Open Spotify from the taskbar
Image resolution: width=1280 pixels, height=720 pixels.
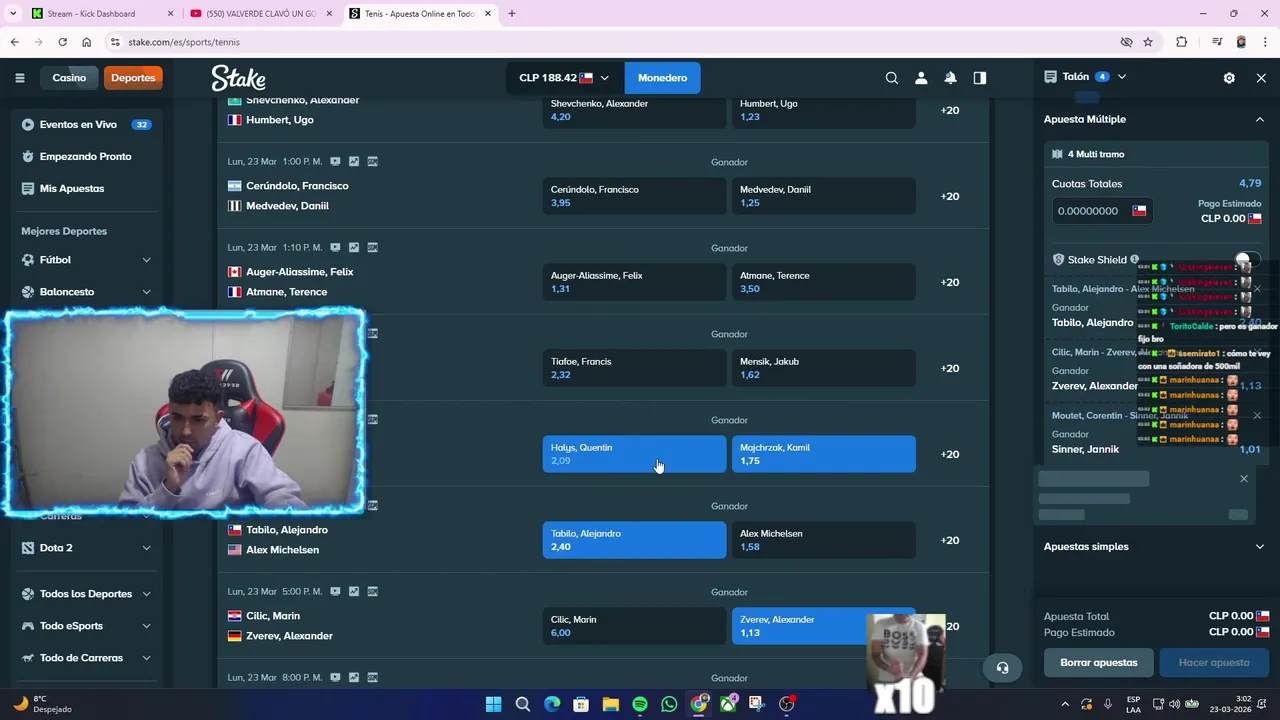[x=640, y=704]
